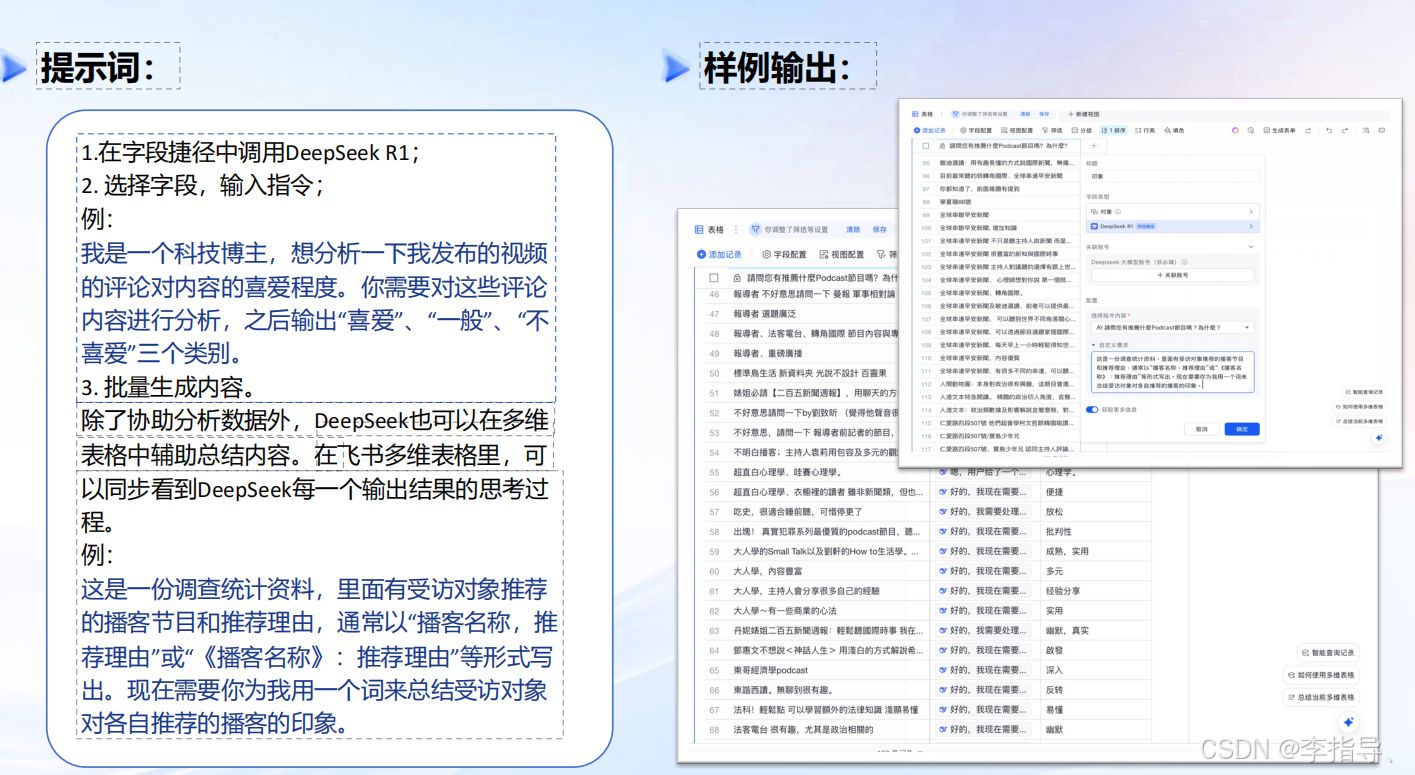
Task: Expand the 对象 field type row
Action: (1171, 212)
